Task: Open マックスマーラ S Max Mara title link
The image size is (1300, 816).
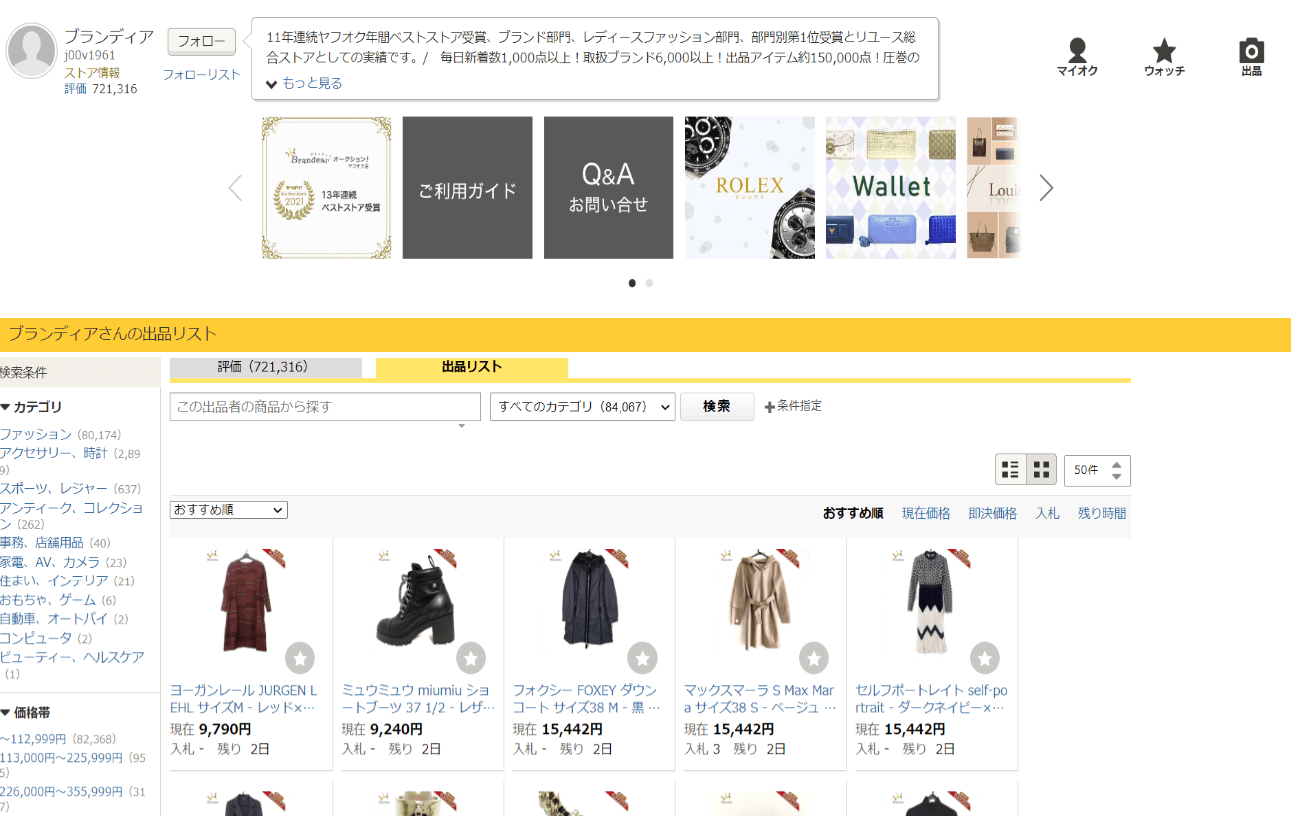Action: (759, 699)
